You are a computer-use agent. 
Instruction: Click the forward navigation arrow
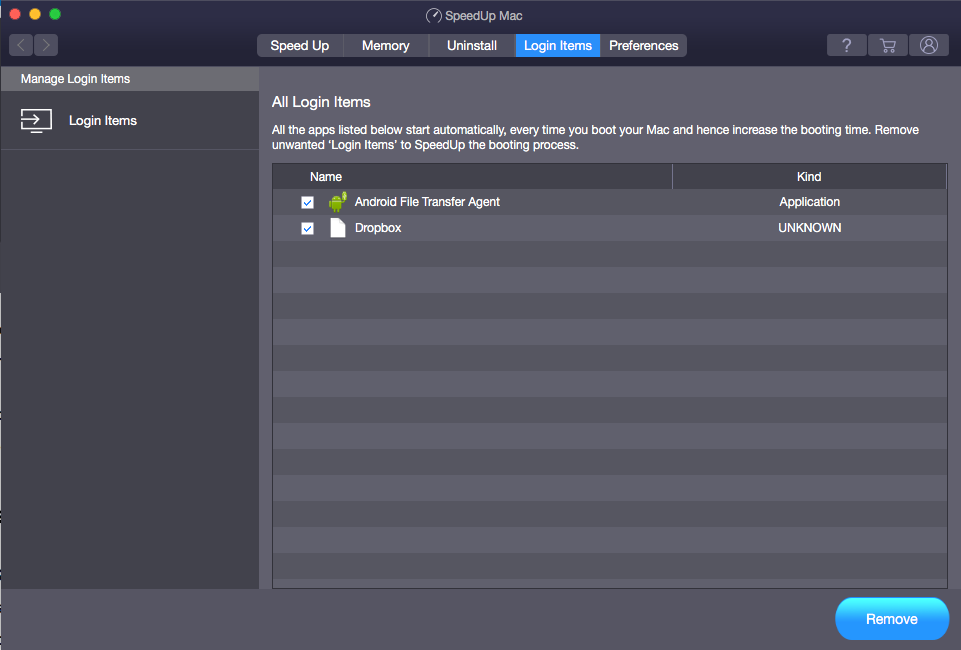coord(46,45)
